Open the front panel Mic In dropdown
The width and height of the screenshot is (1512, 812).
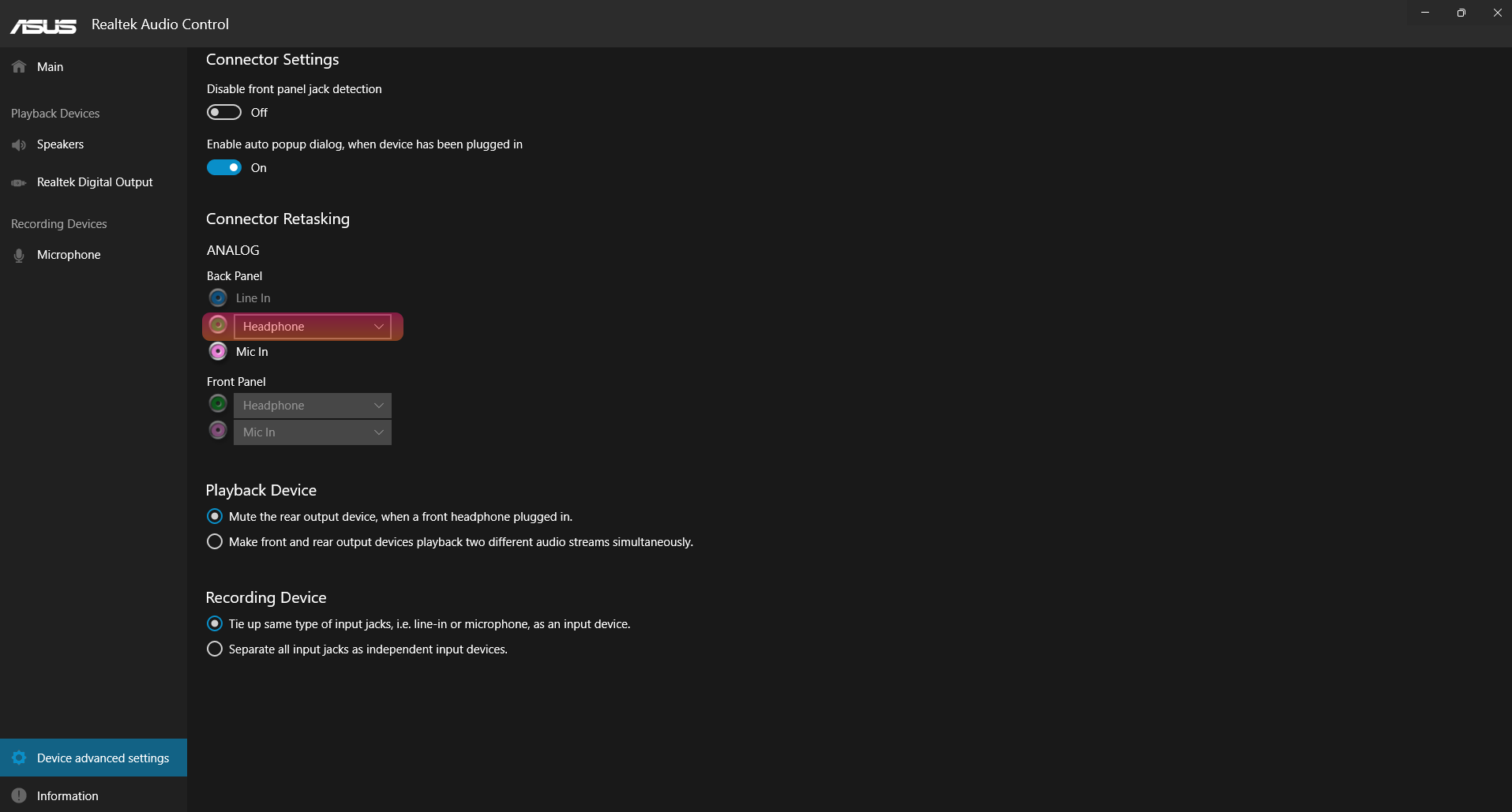click(313, 432)
